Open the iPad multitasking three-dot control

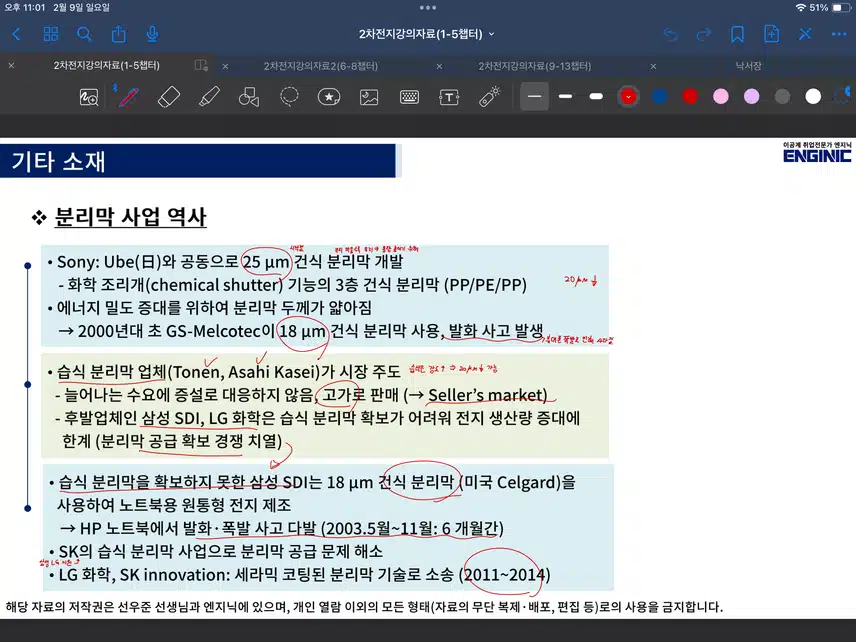(428, 8)
